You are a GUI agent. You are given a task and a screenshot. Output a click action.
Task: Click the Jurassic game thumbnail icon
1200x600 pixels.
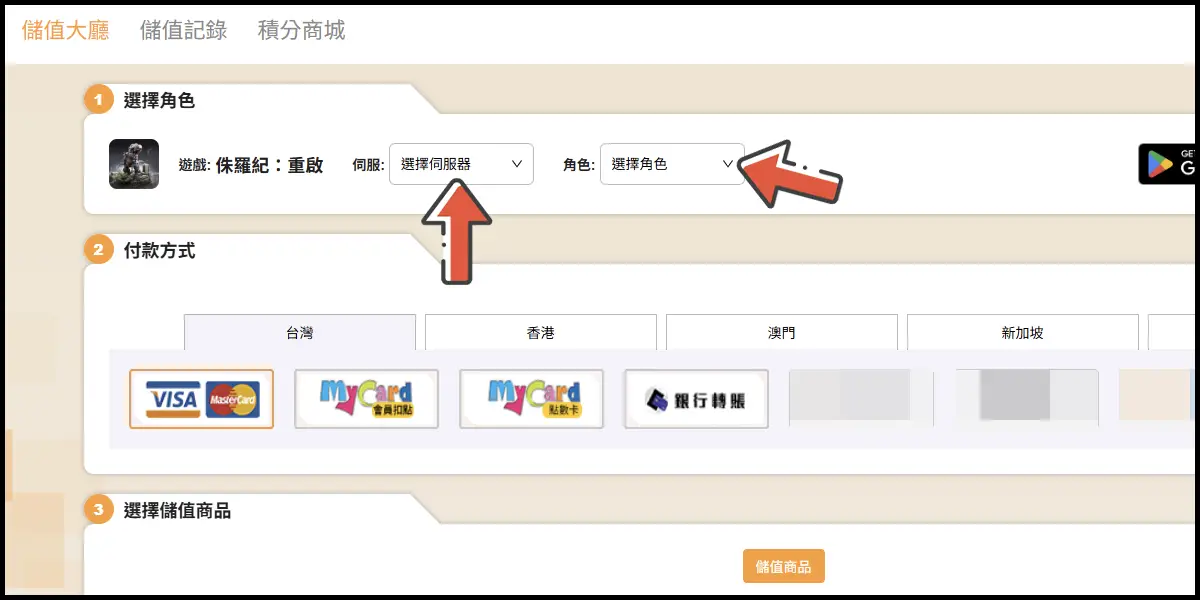click(x=134, y=164)
